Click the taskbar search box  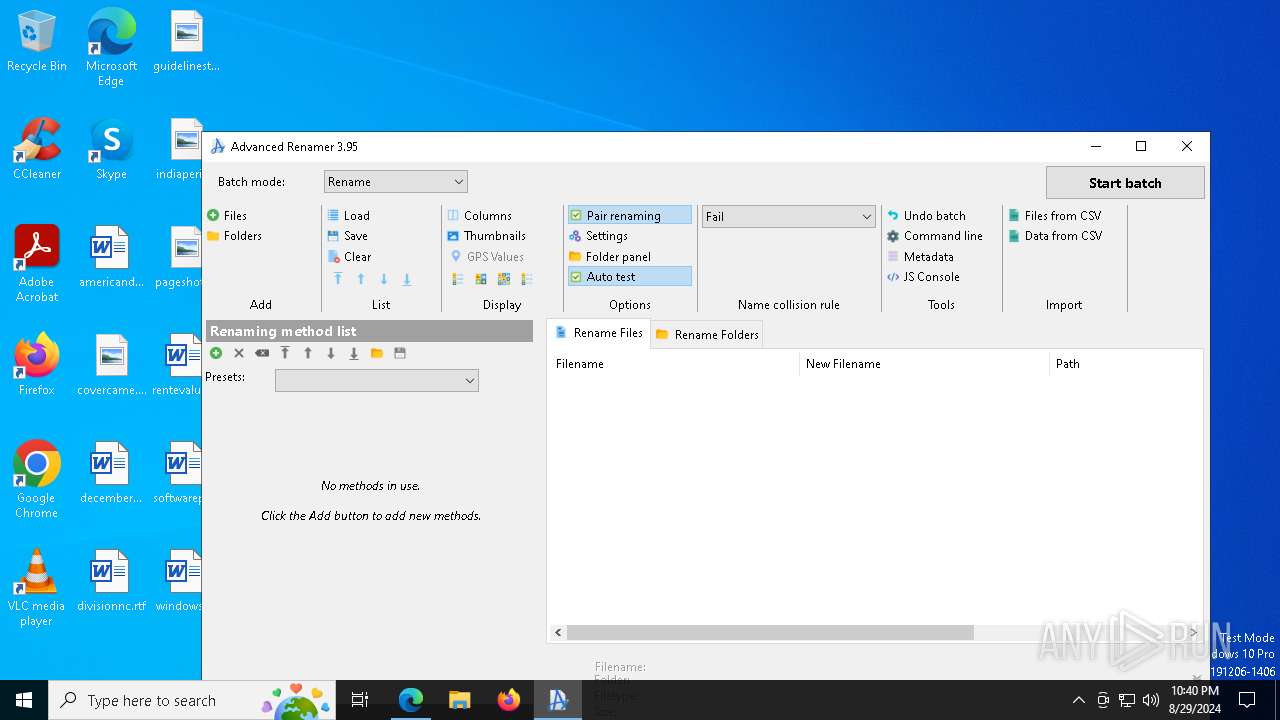point(192,700)
